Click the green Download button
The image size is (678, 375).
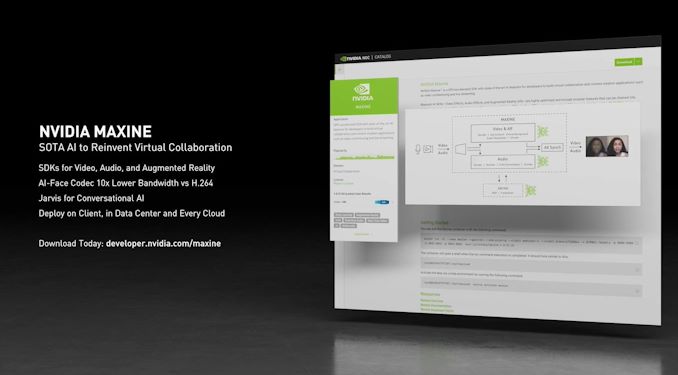[624, 62]
